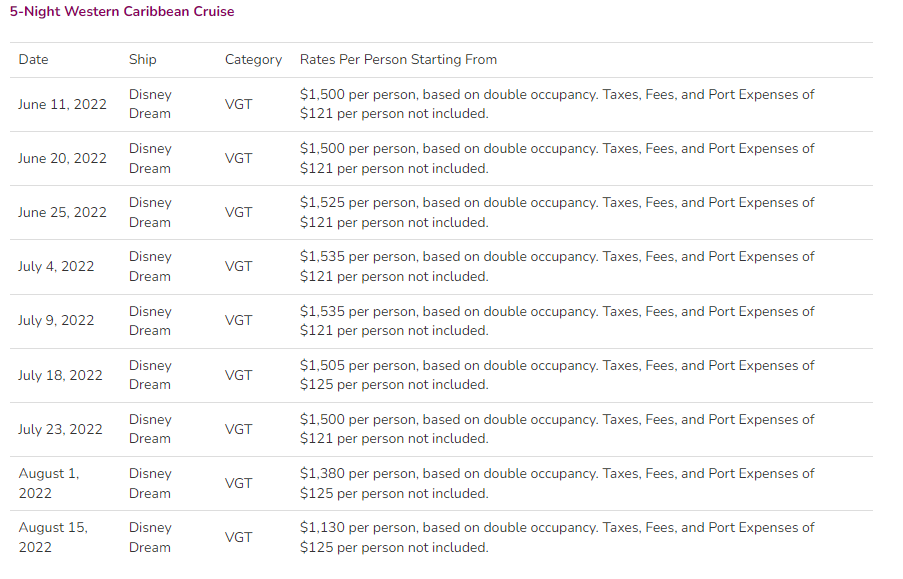Click the 5-Night Western Caribbean Cruise heading
Viewport: 903px width, 579px height.
122,12
